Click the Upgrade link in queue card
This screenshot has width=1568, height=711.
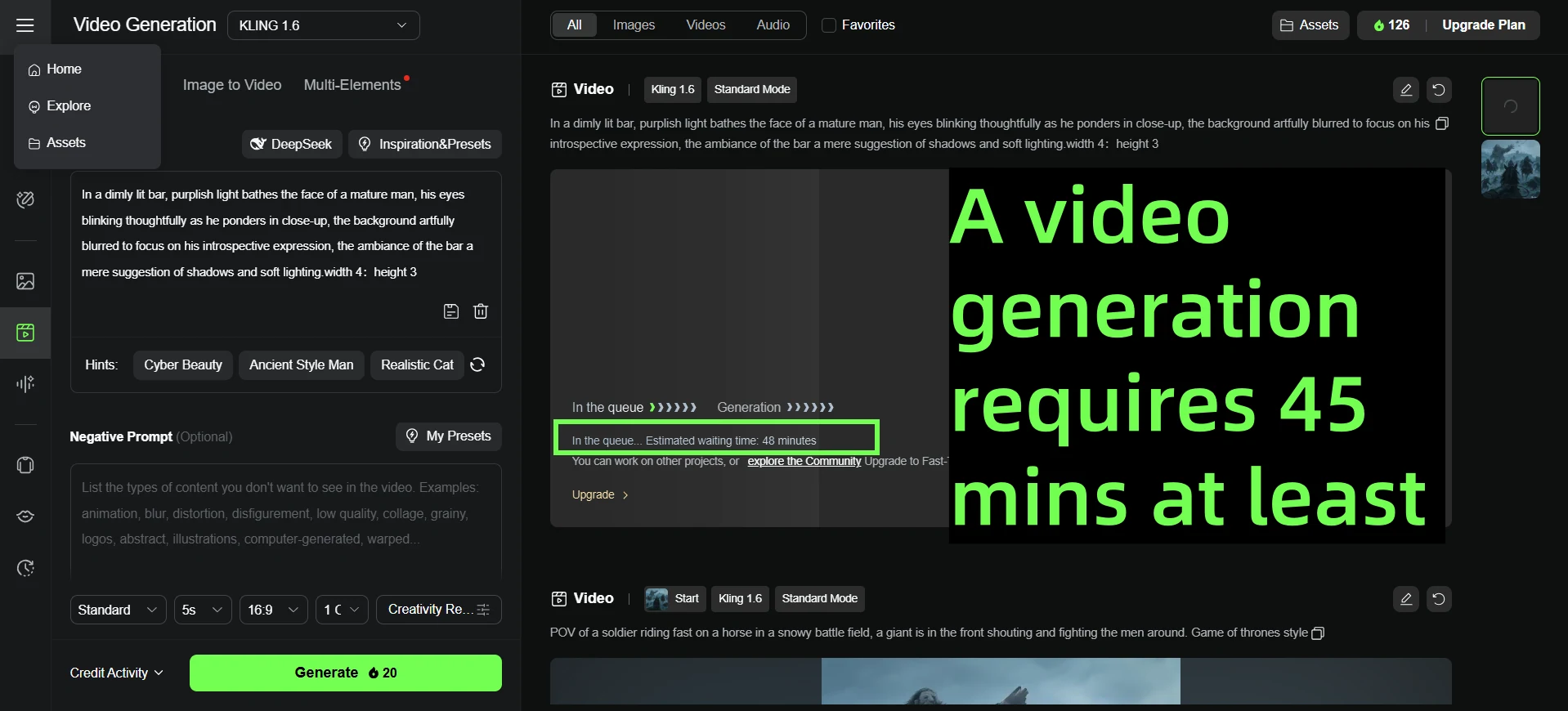pos(600,495)
